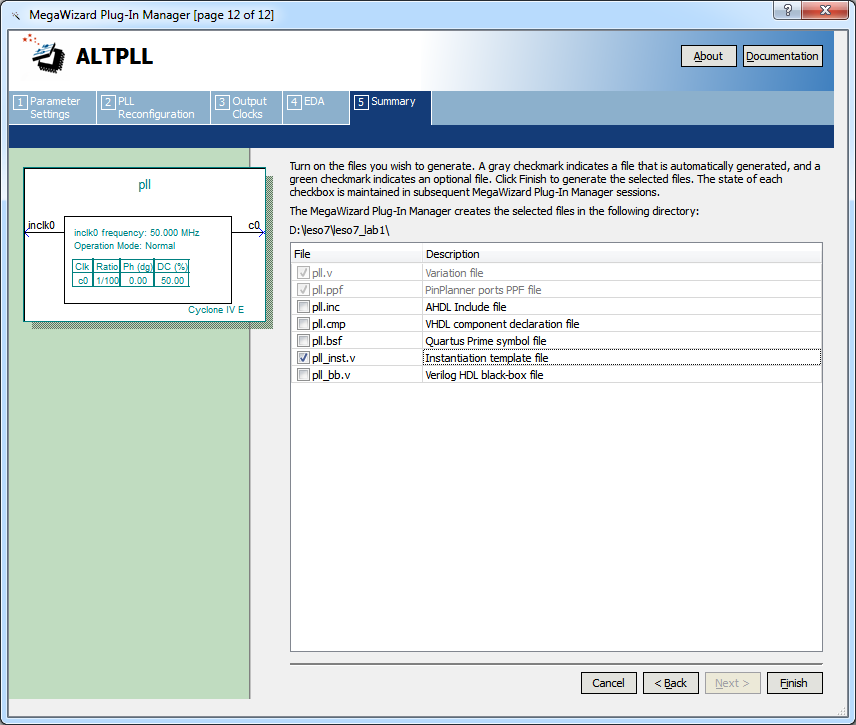
Task: Switch to EDA tab
Action: (316, 108)
